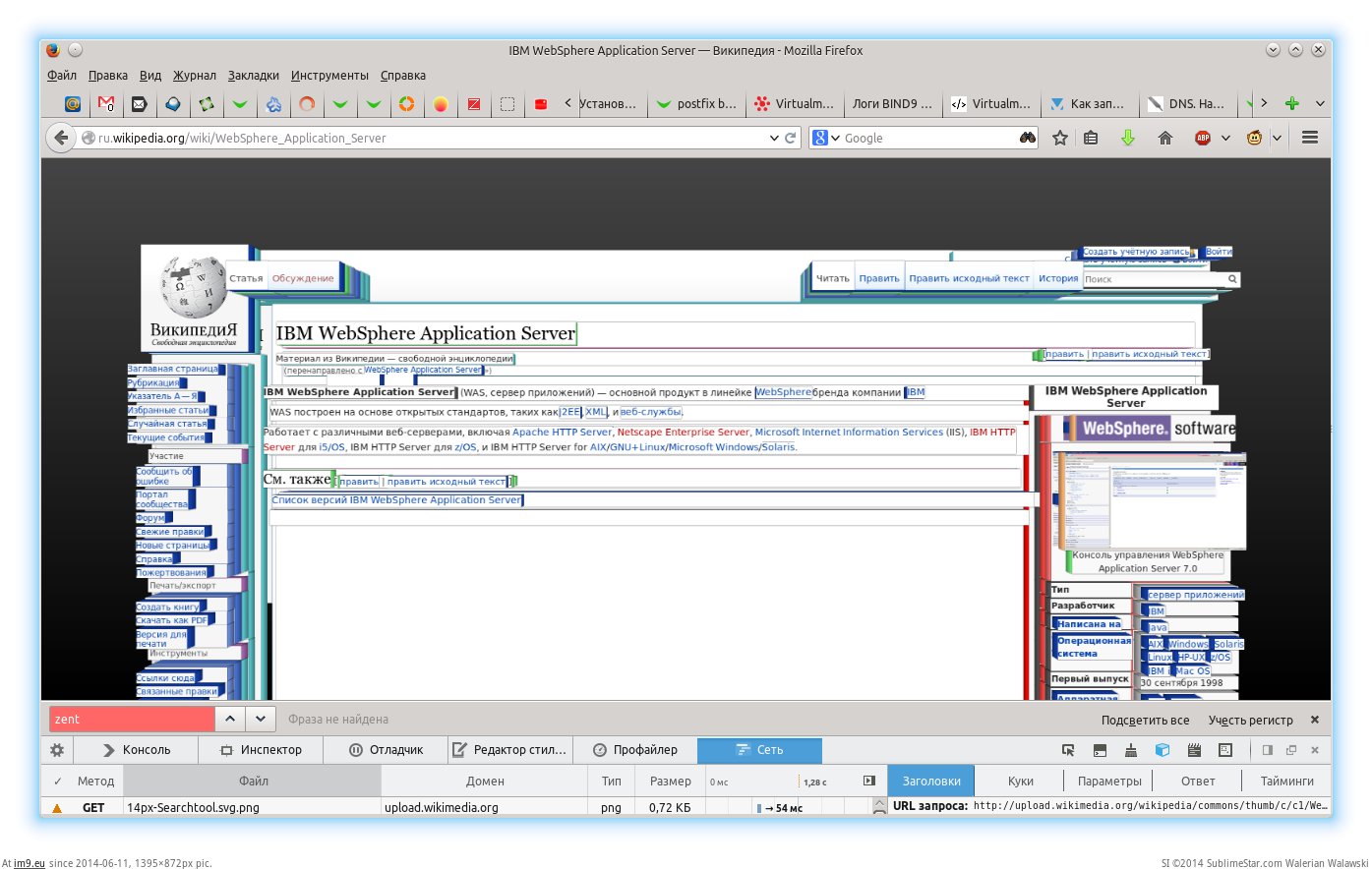Click the Adblock Plus icon
This screenshot has height=869, width=1372.
tap(1202, 138)
